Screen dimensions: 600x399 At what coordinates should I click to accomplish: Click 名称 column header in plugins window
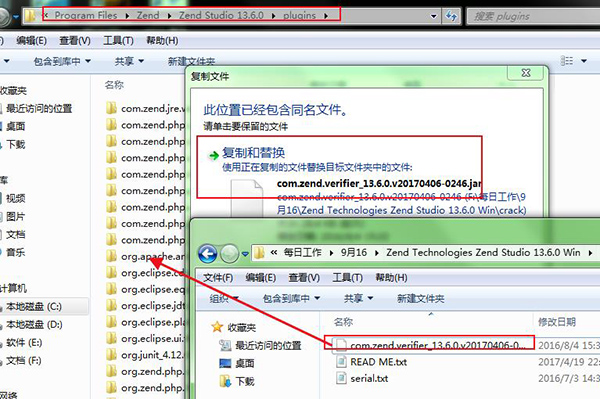tap(114, 85)
